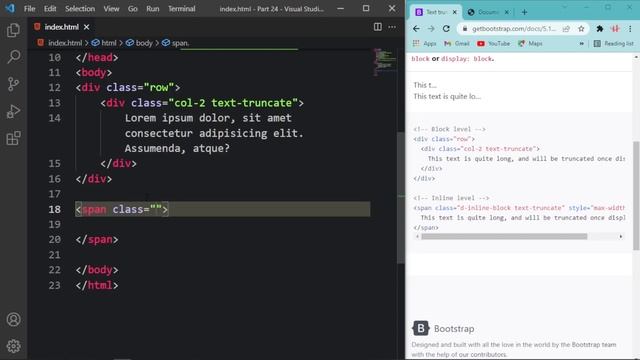
Task: Click the browser page vertical scrollbar
Action: [x=636, y=195]
